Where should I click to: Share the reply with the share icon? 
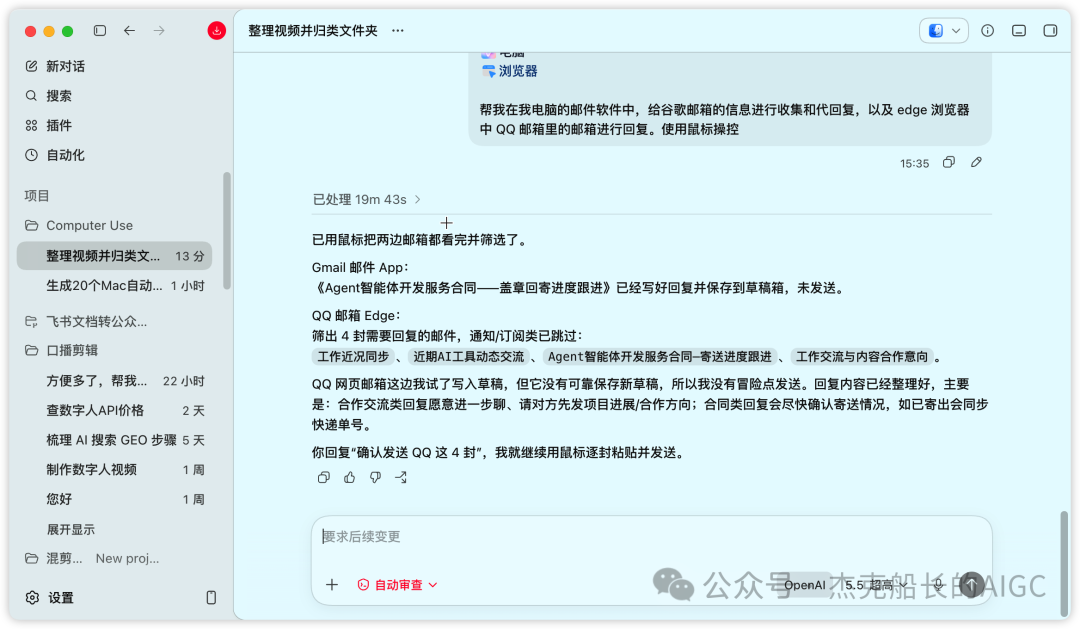coord(401,477)
